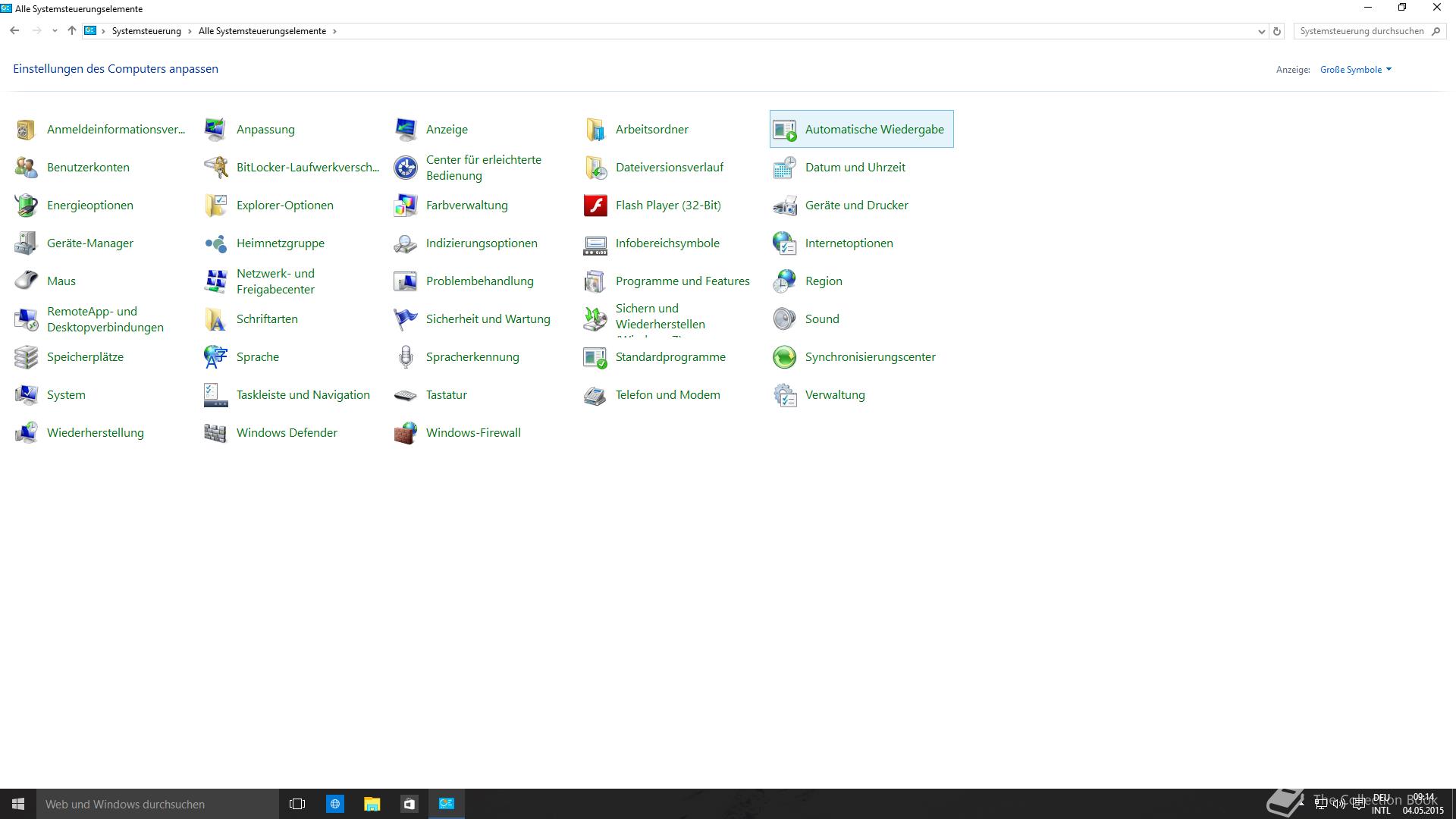Expand chevron after Systemsteuerung breadcrumb
Screen dimensions: 1456x819
(190, 31)
